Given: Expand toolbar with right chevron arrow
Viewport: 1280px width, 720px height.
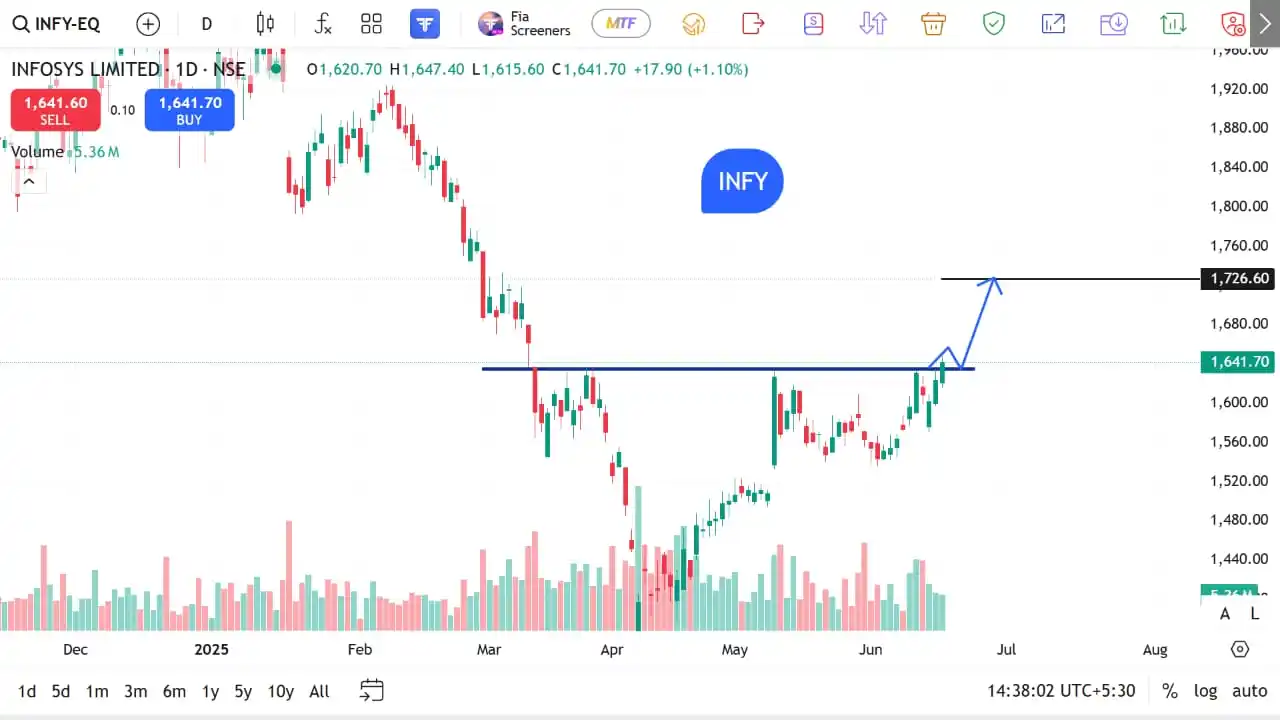Looking at the screenshot, I should 1265,23.
